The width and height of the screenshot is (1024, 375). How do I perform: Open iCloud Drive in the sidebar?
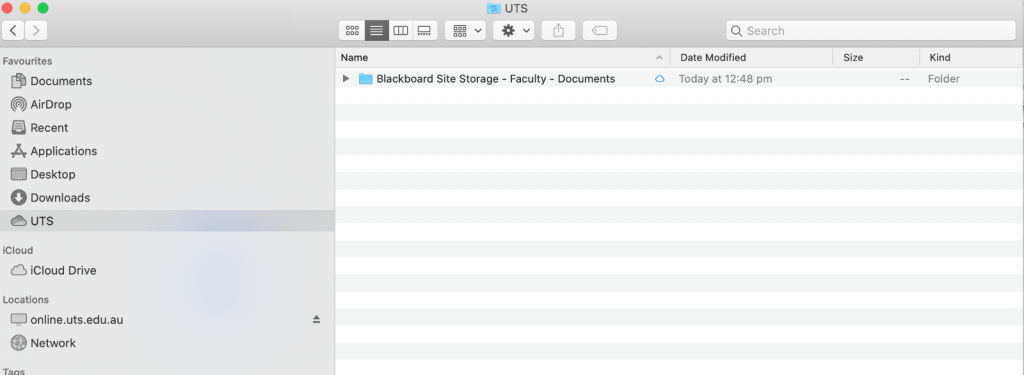168,270
